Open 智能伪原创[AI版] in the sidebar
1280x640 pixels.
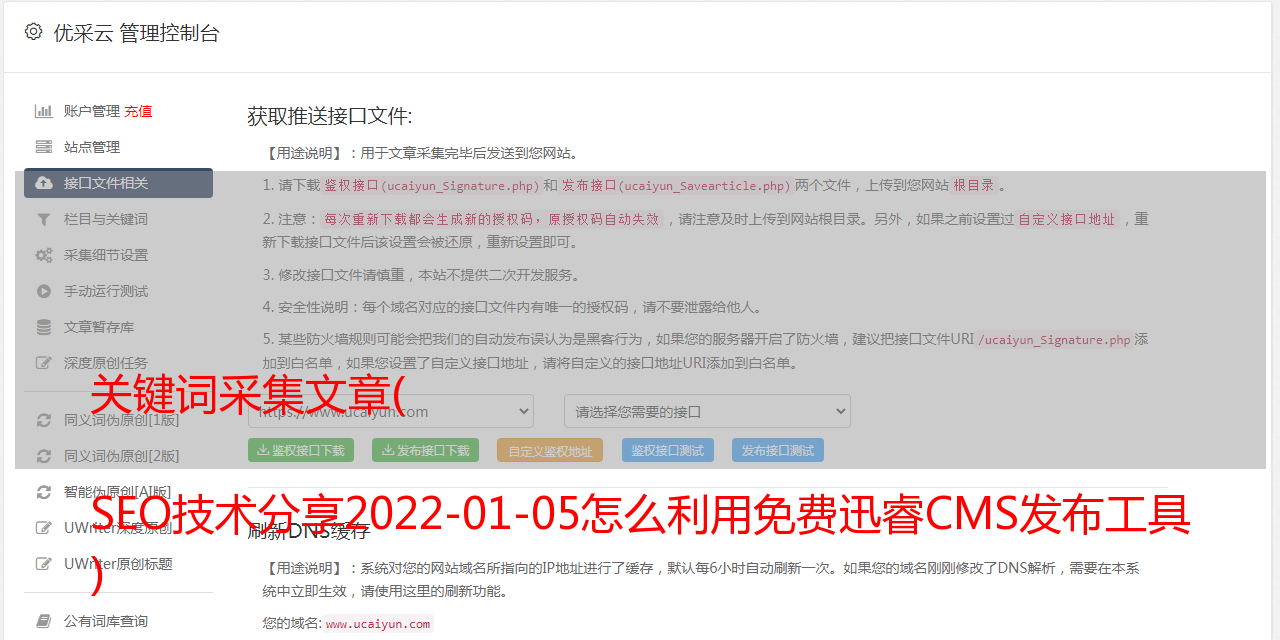point(118,492)
